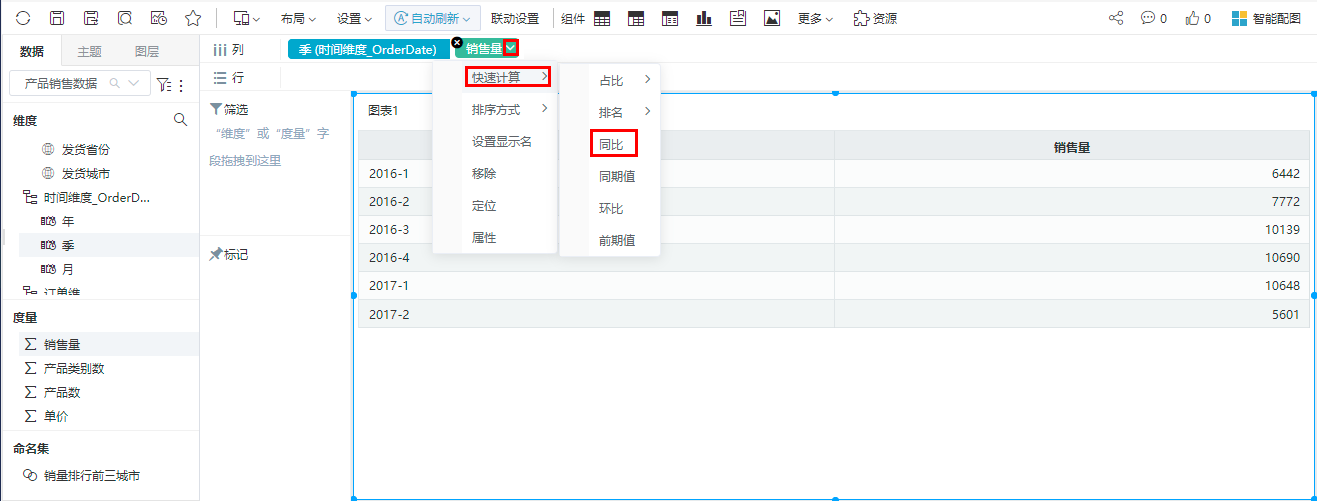The height and width of the screenshot is (501, 1317).
Task: Switch to the 主题 tab
Action: [x=89, y=51]
